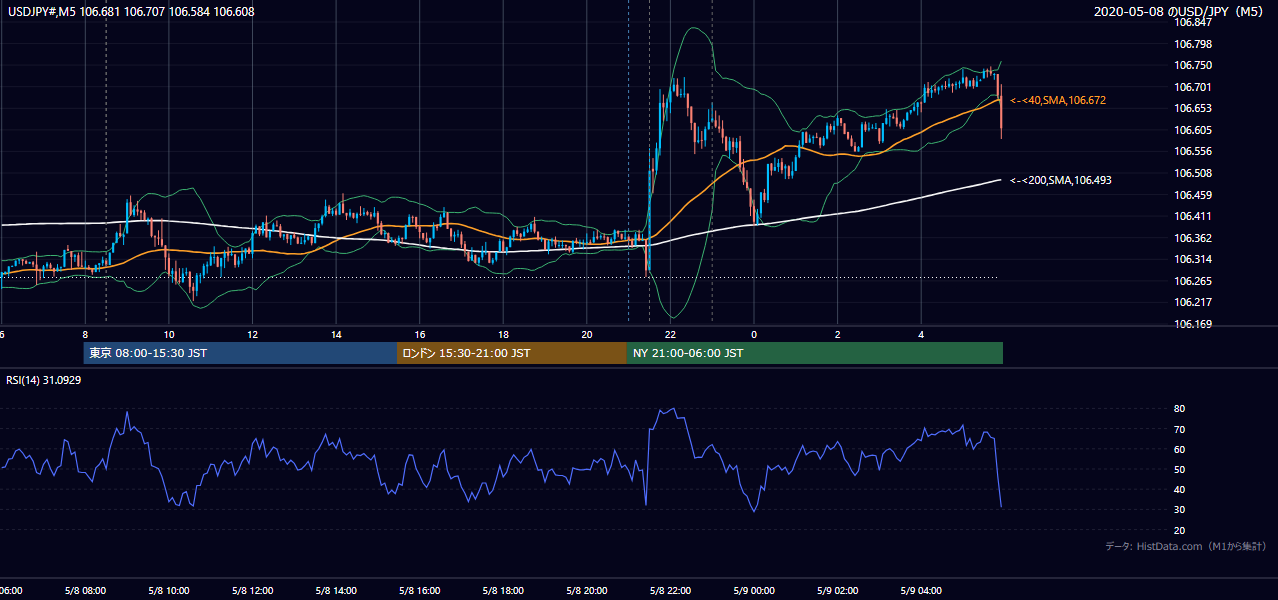1278x600 pixels.
Task: Click hour tick 16 under the price chart
Action: tap(420, 335)
